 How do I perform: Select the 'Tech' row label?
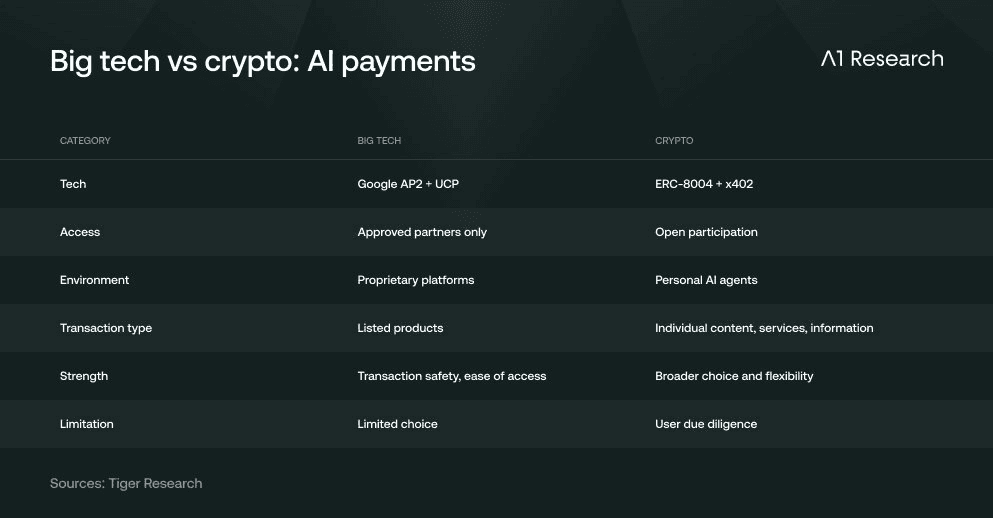tap(73, 184)
